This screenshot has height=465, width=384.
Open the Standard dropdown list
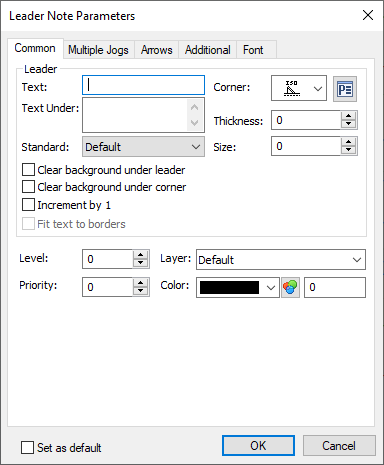pos(143,146)
